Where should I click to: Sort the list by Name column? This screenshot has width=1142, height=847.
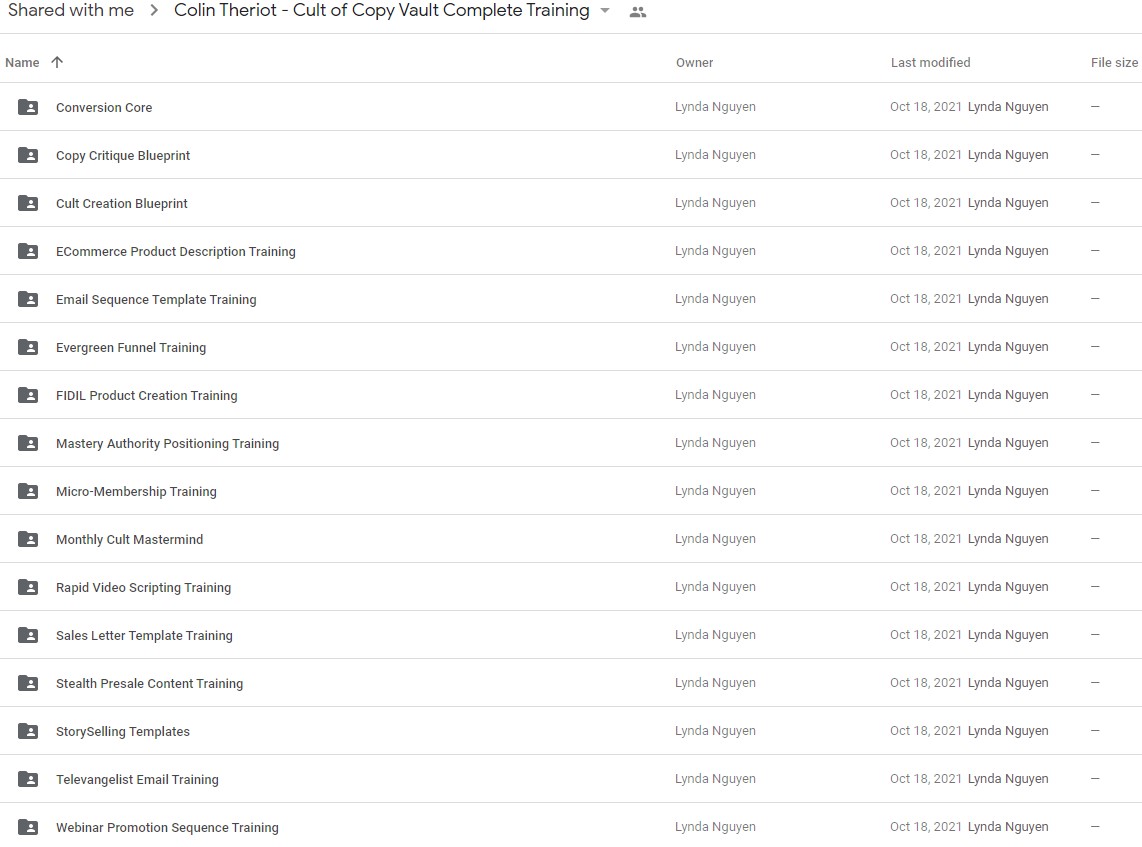[x=22, y=63]
